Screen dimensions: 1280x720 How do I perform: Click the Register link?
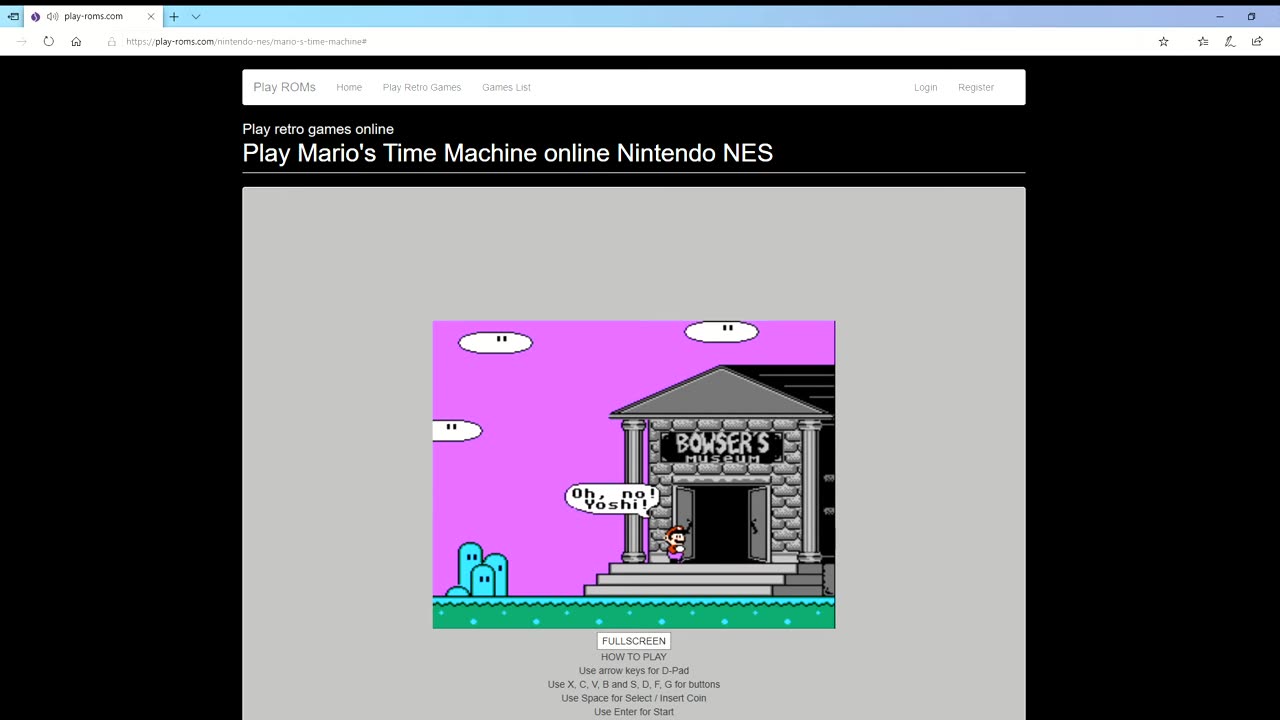click(976, 87)
